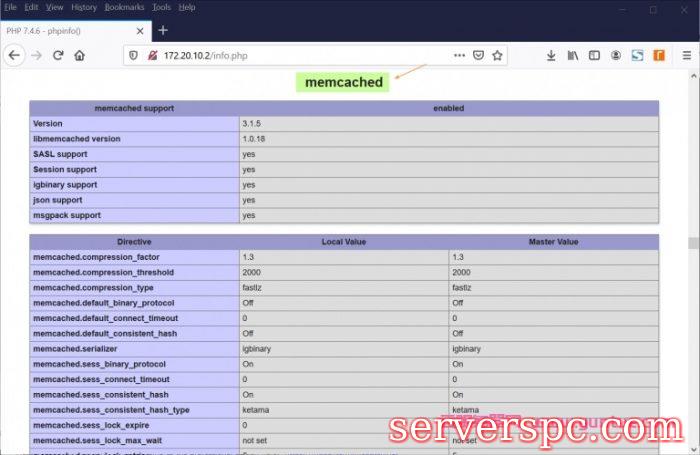Open the Bookmarks menu
Image resolution: width=700 pixels, height=455 pixels.
[x=124, y=7]
